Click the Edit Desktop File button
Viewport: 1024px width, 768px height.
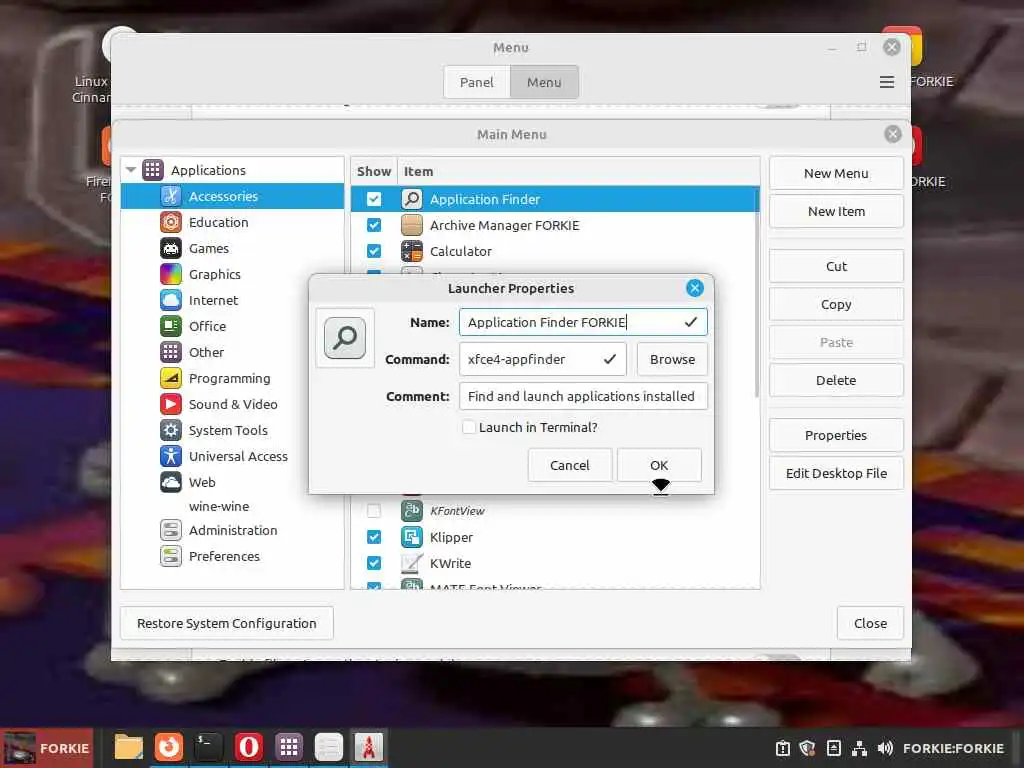(x=836, y=473)
